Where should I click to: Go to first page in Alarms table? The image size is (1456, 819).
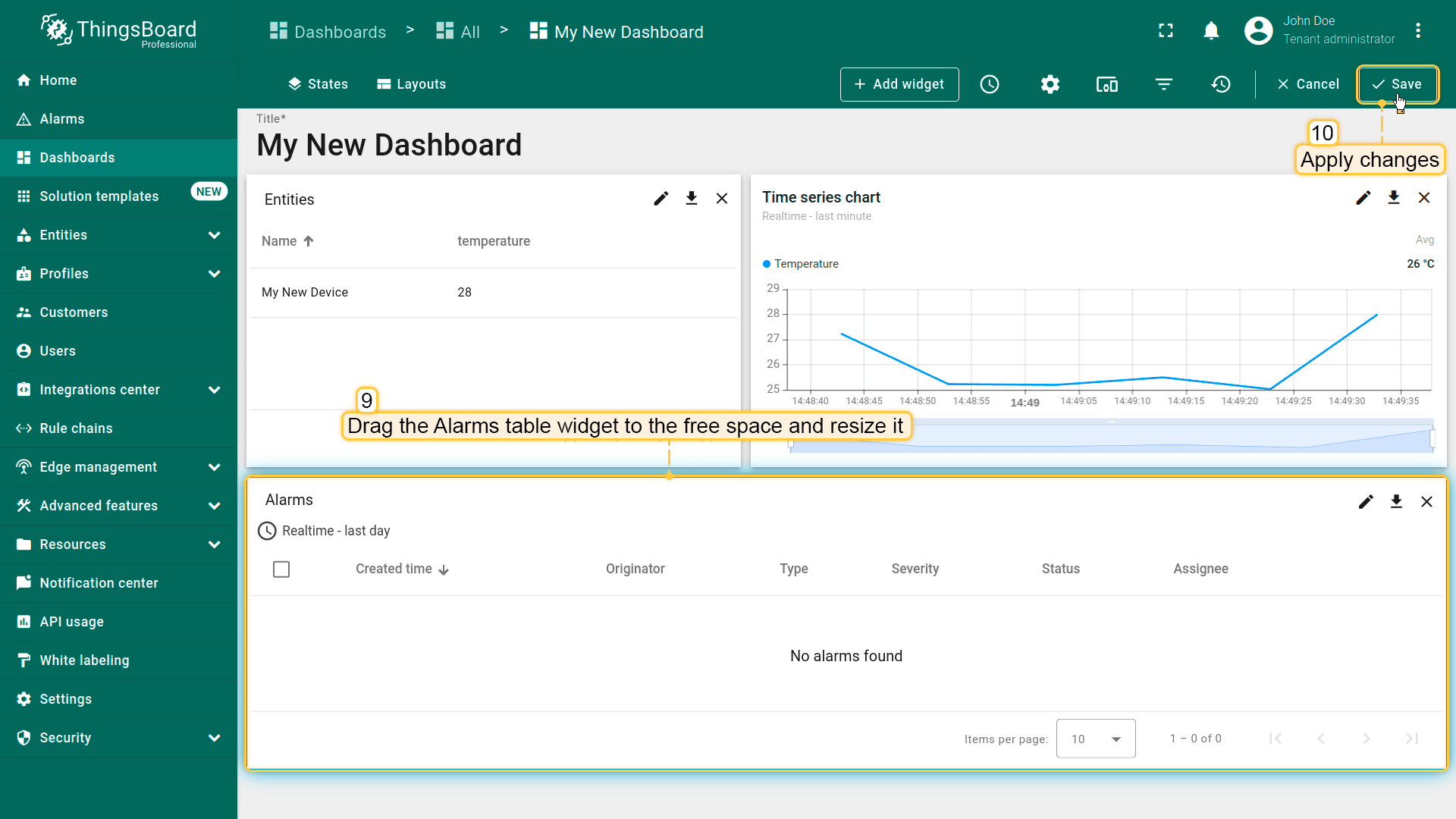1276,739
